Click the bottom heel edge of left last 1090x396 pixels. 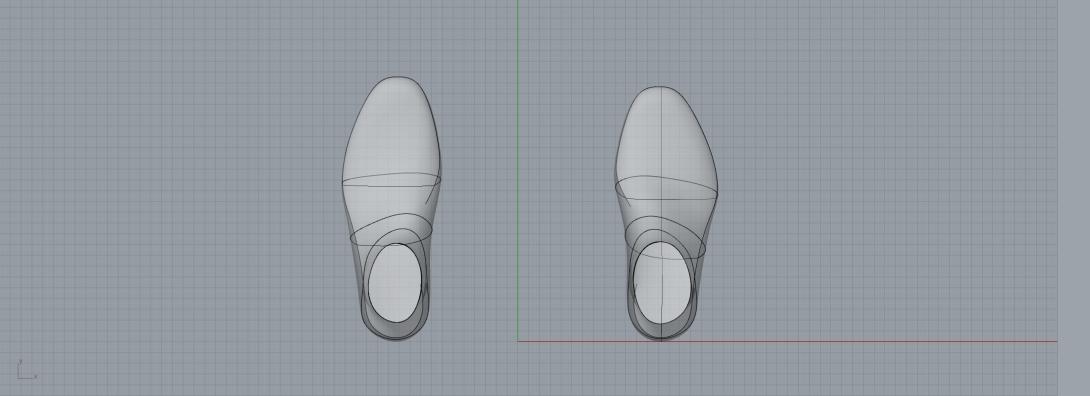(x=395, y=338)
